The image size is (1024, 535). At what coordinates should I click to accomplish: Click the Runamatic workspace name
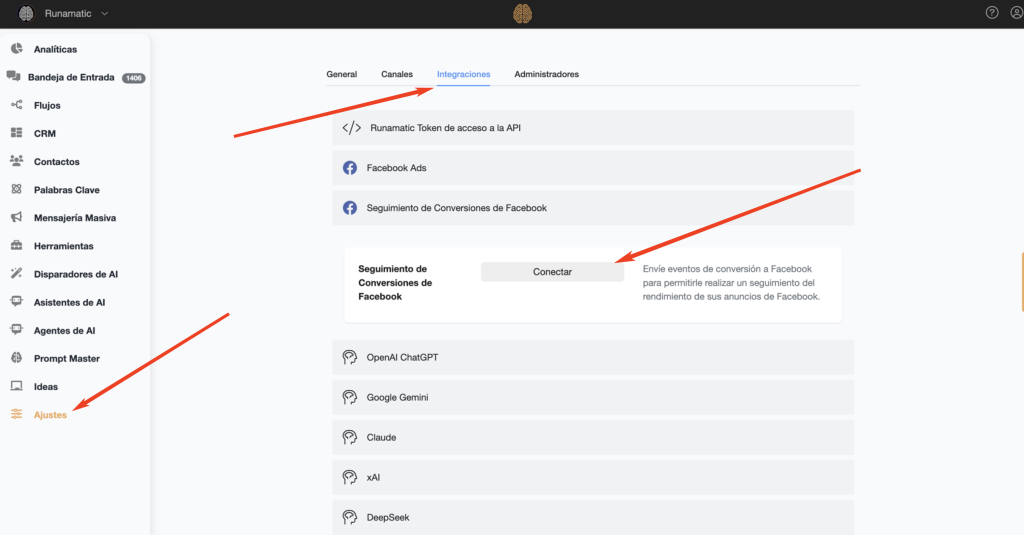68,14
